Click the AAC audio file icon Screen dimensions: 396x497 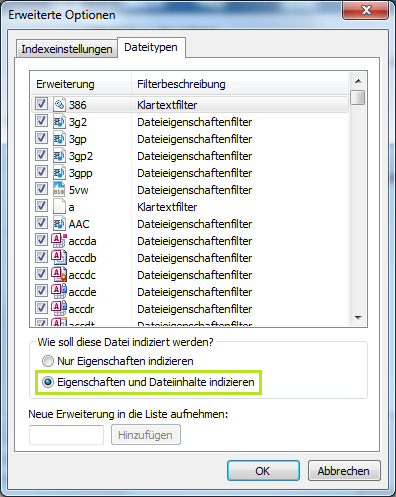pyautogui.click(x=59, y=224)
